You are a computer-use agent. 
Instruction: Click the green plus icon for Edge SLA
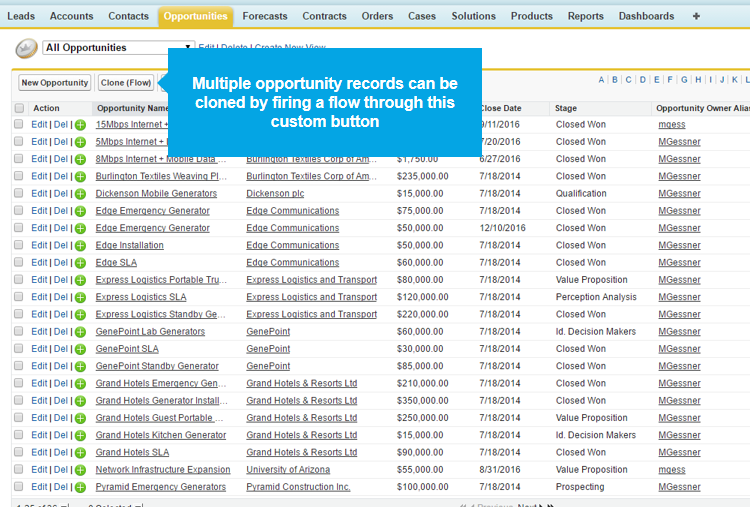pos(80,263)
